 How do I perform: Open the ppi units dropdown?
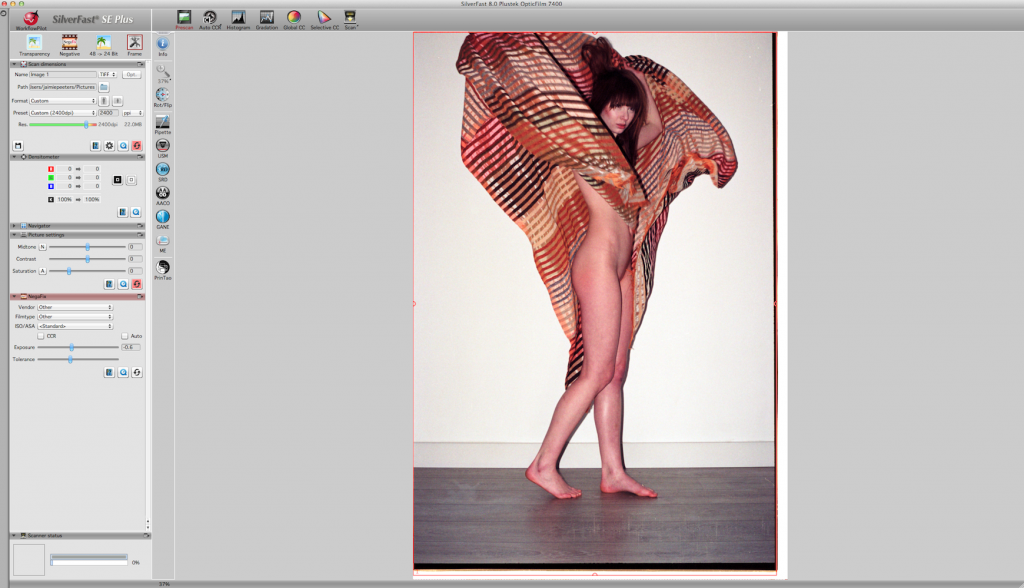tap(133, 112)
